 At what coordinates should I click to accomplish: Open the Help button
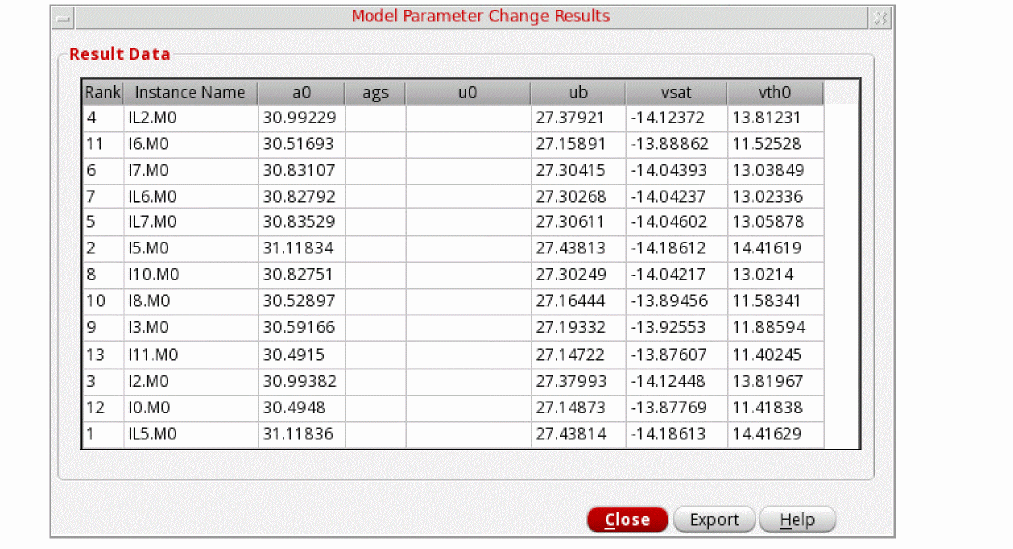tap(797, 519)
